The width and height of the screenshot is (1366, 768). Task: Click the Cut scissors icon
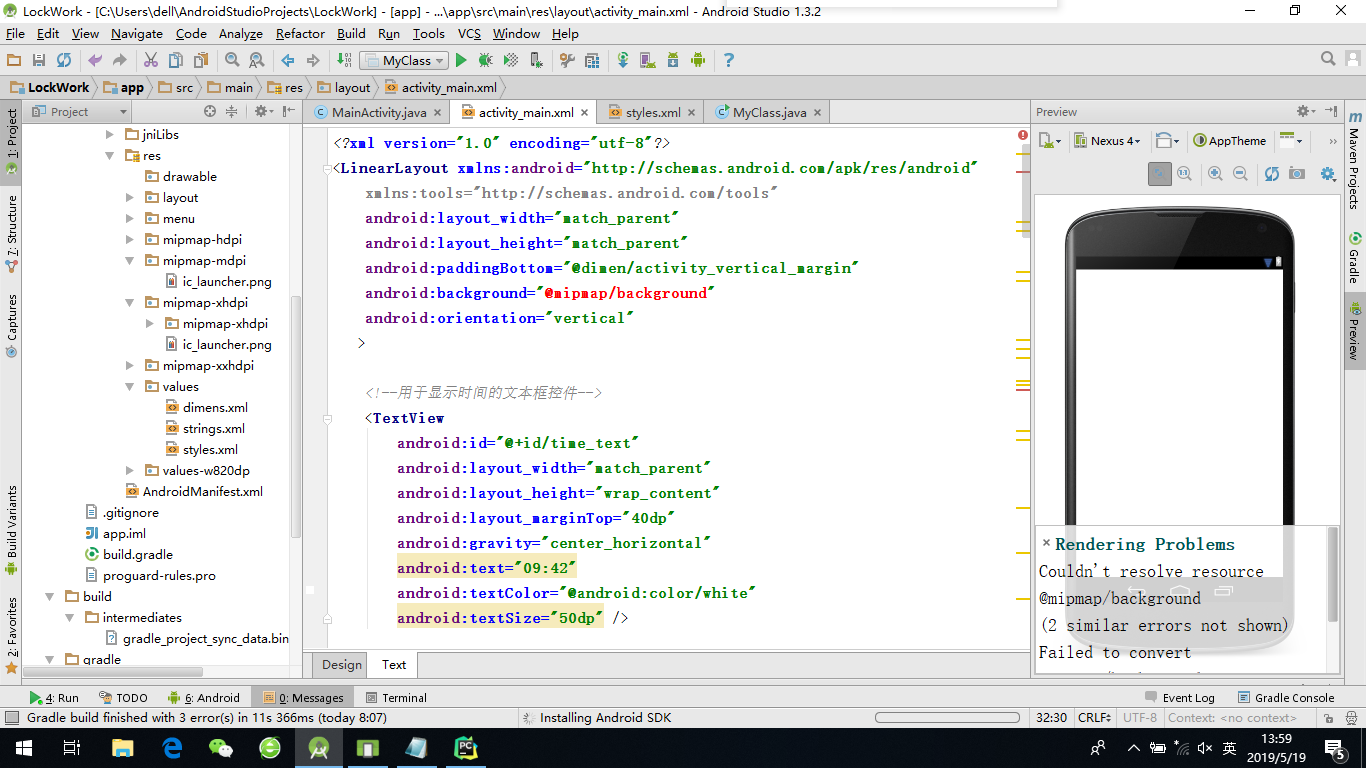pyautogui.click(x=151, y=61)
